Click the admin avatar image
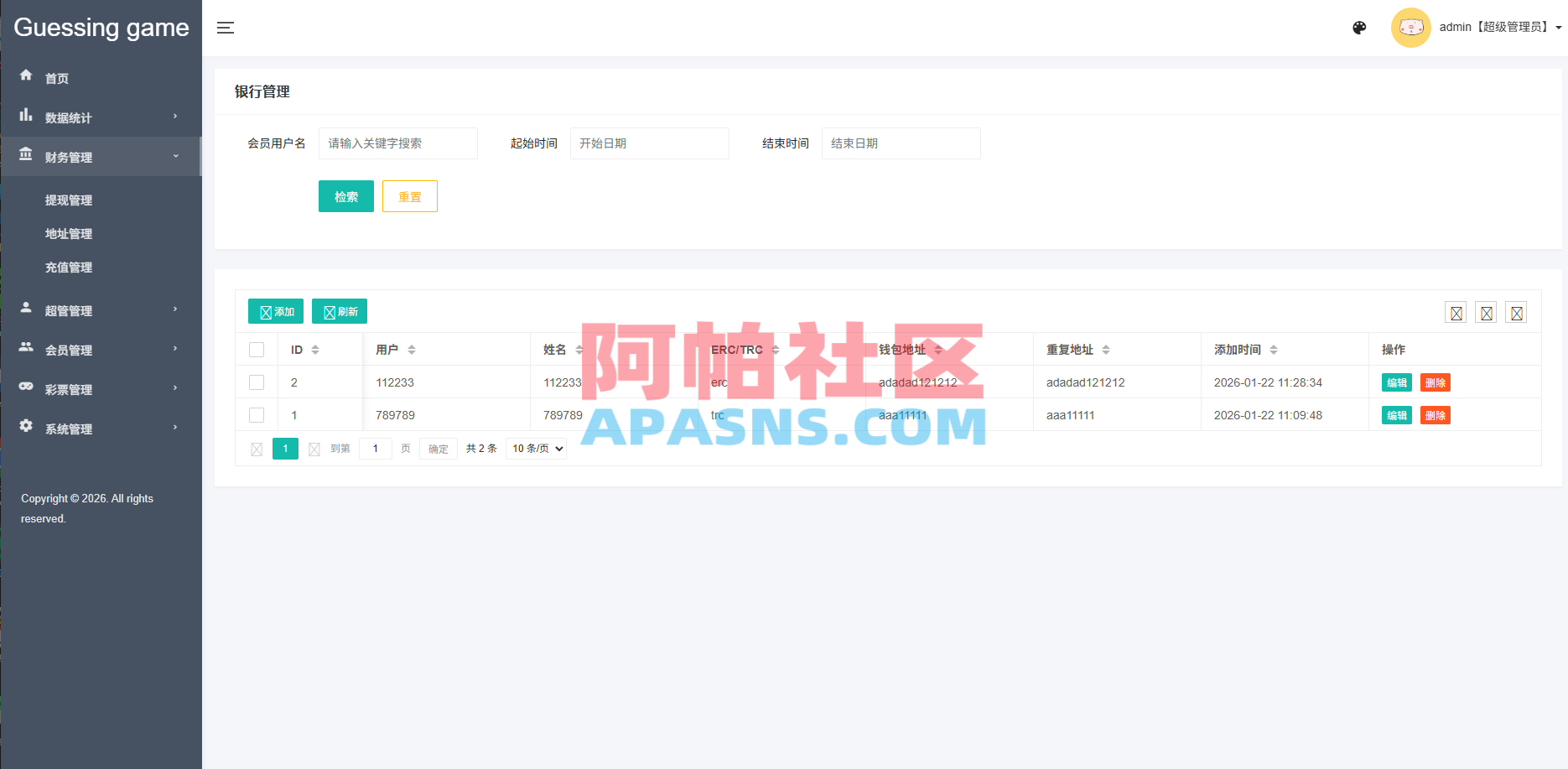 click(x=1410, y=28)
